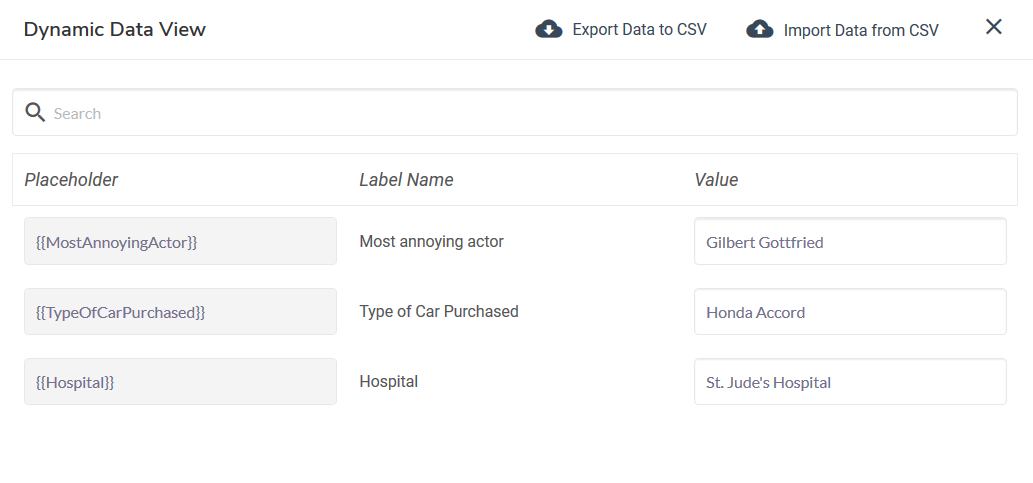Click the cloud download icon for export
Viewport: 1033px width, 483px height.
pyautogui.click(x=549, y=29)
